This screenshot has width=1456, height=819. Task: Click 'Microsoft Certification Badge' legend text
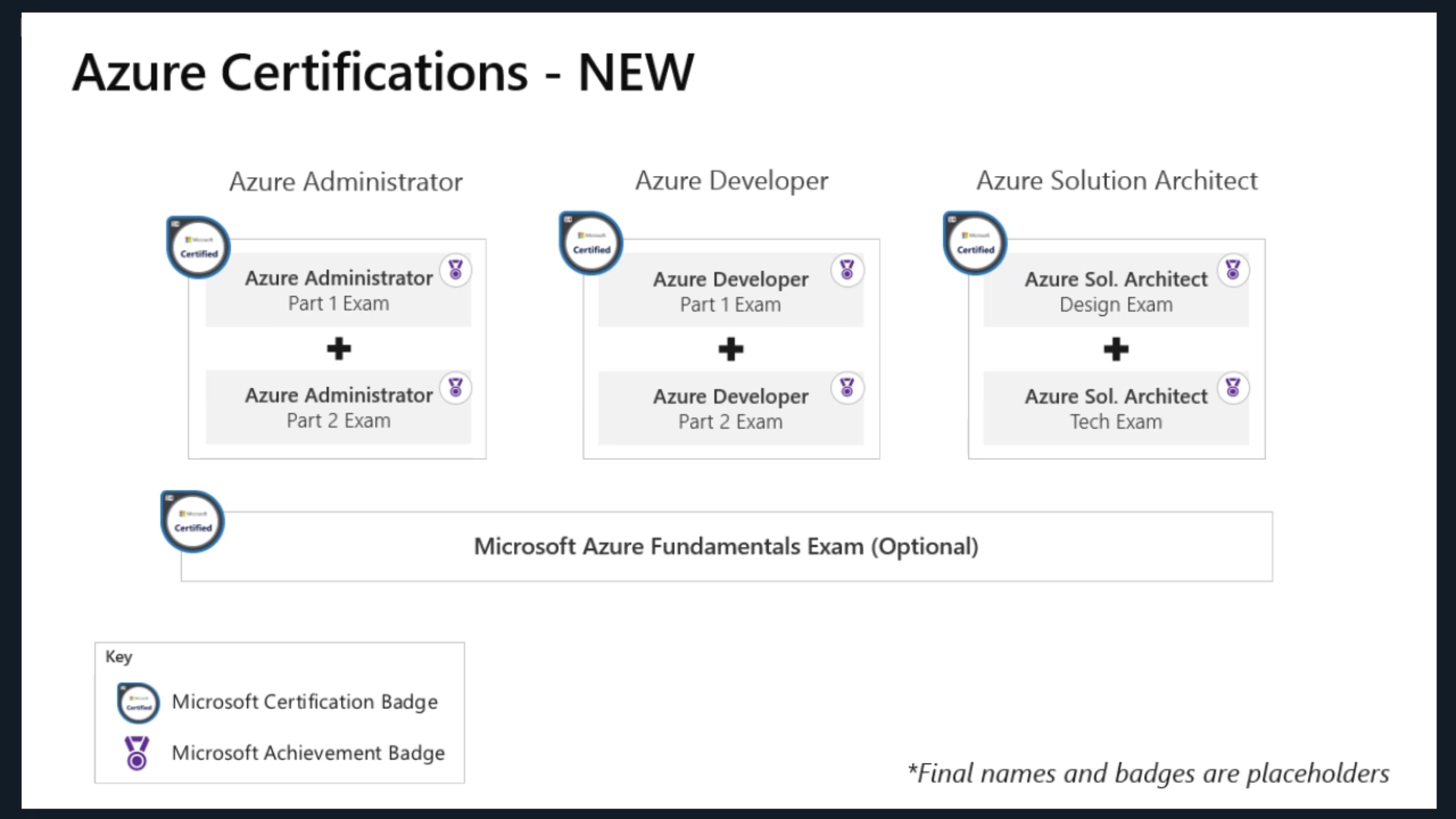point(304,702)
